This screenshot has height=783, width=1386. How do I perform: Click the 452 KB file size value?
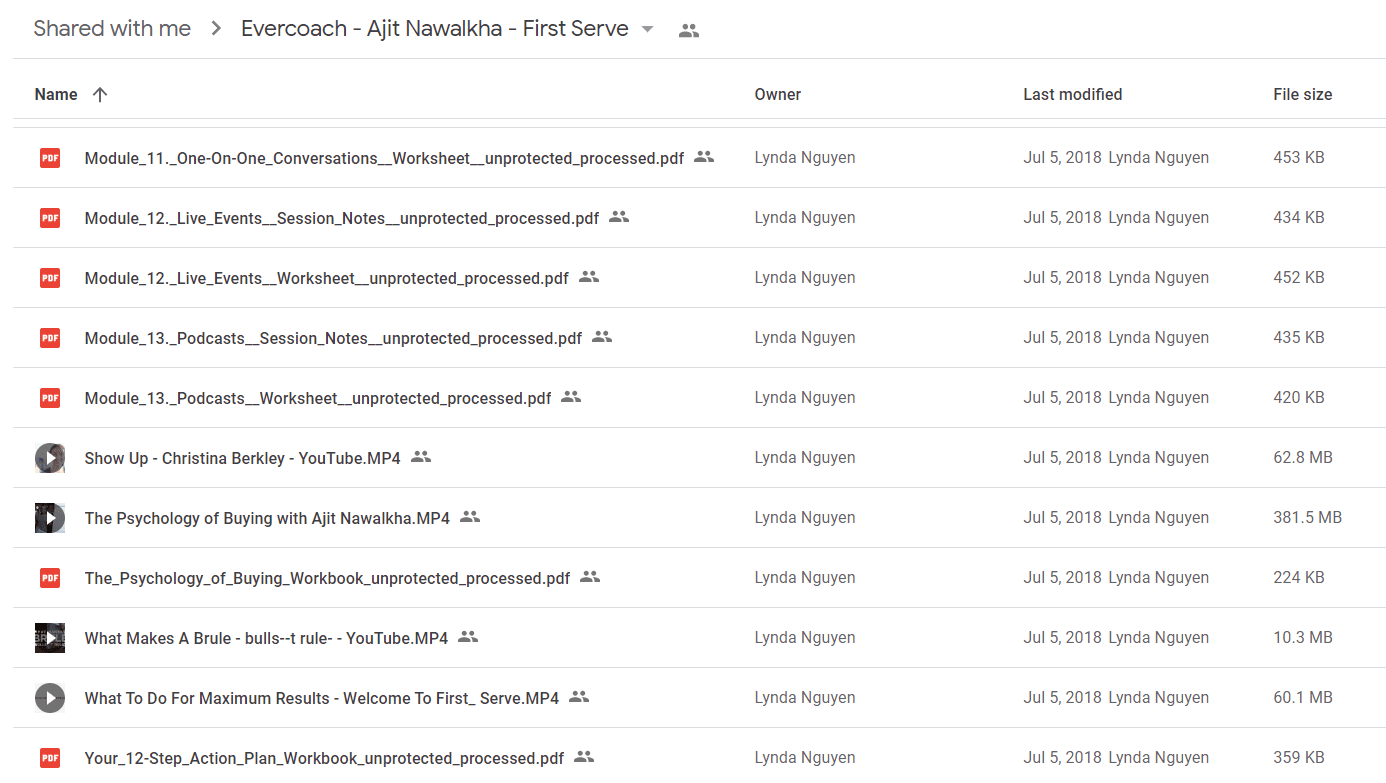coord(1299,277)
